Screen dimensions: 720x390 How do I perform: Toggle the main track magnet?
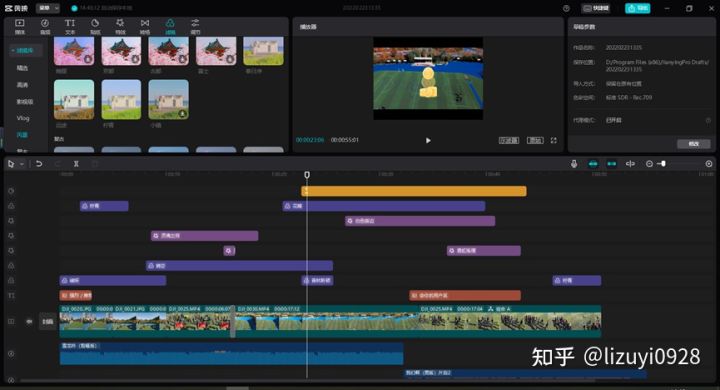[593, 164]
